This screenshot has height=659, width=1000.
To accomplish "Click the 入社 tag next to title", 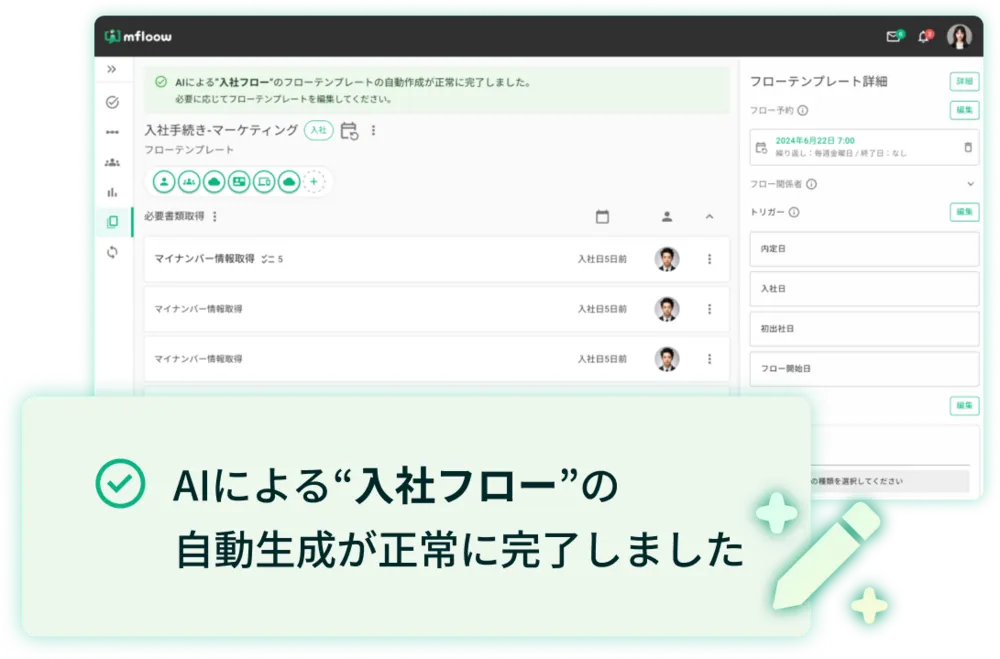I will pos(318,130).
